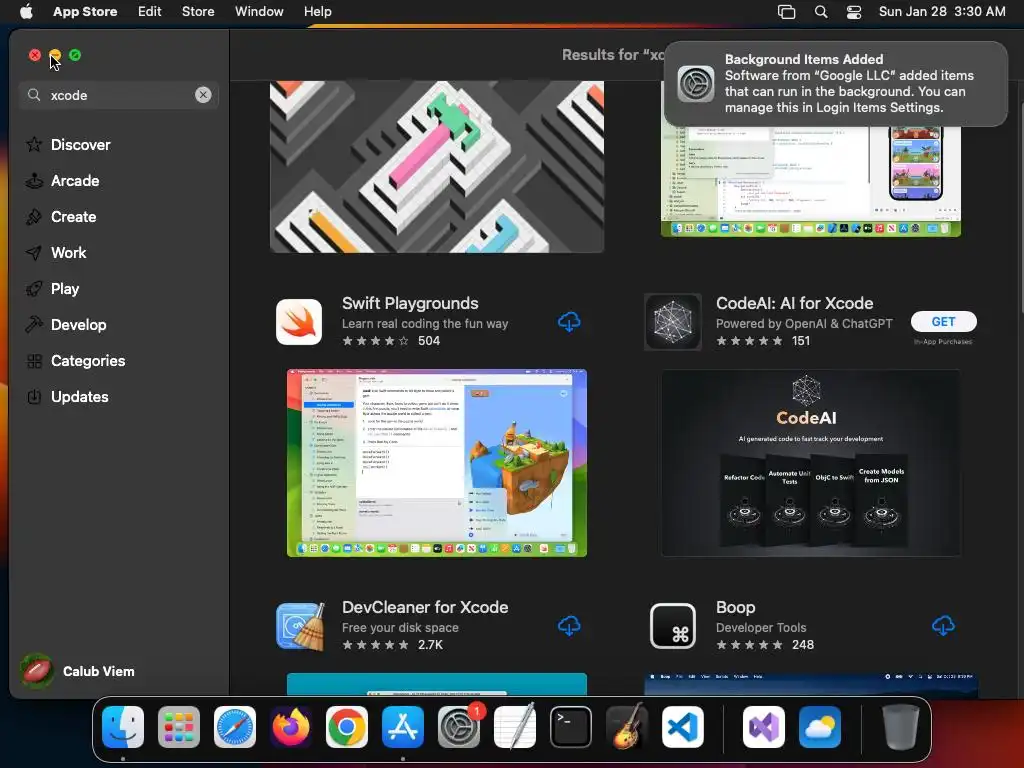Open System Settings from the Dock
The height and width of the screenshot is (768, 1024).
click(458, 727)
